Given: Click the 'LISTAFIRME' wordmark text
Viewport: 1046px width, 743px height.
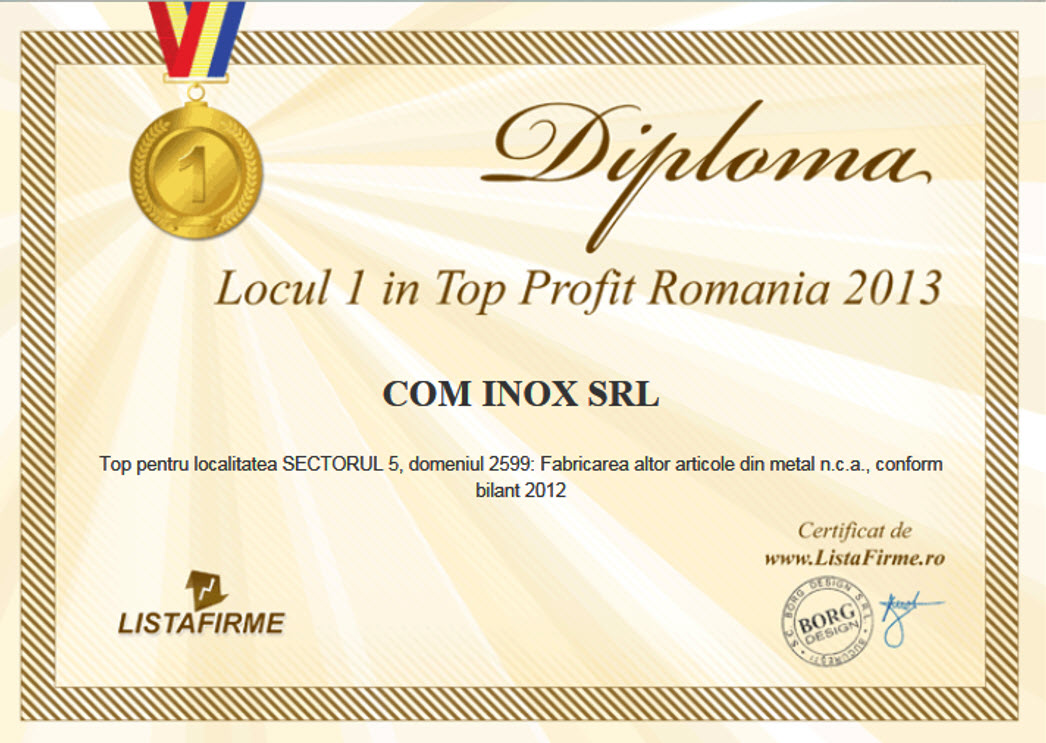Looking at the screenshot, I should coord(201,623).
